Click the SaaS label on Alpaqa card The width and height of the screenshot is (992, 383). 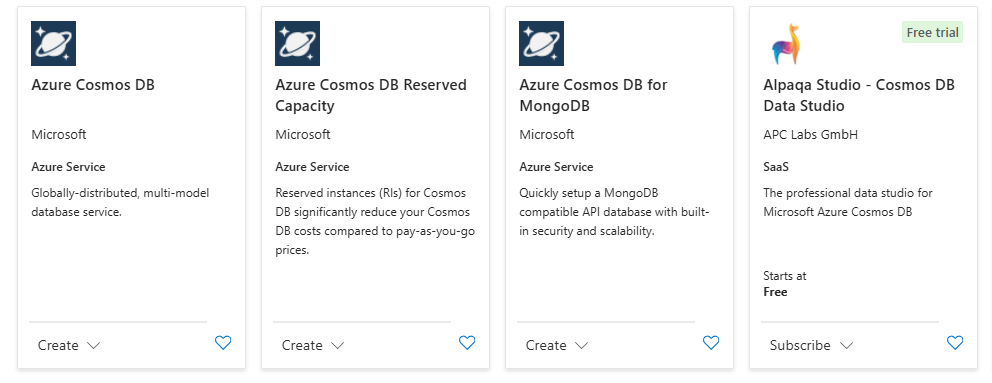(x=776, y=167)
